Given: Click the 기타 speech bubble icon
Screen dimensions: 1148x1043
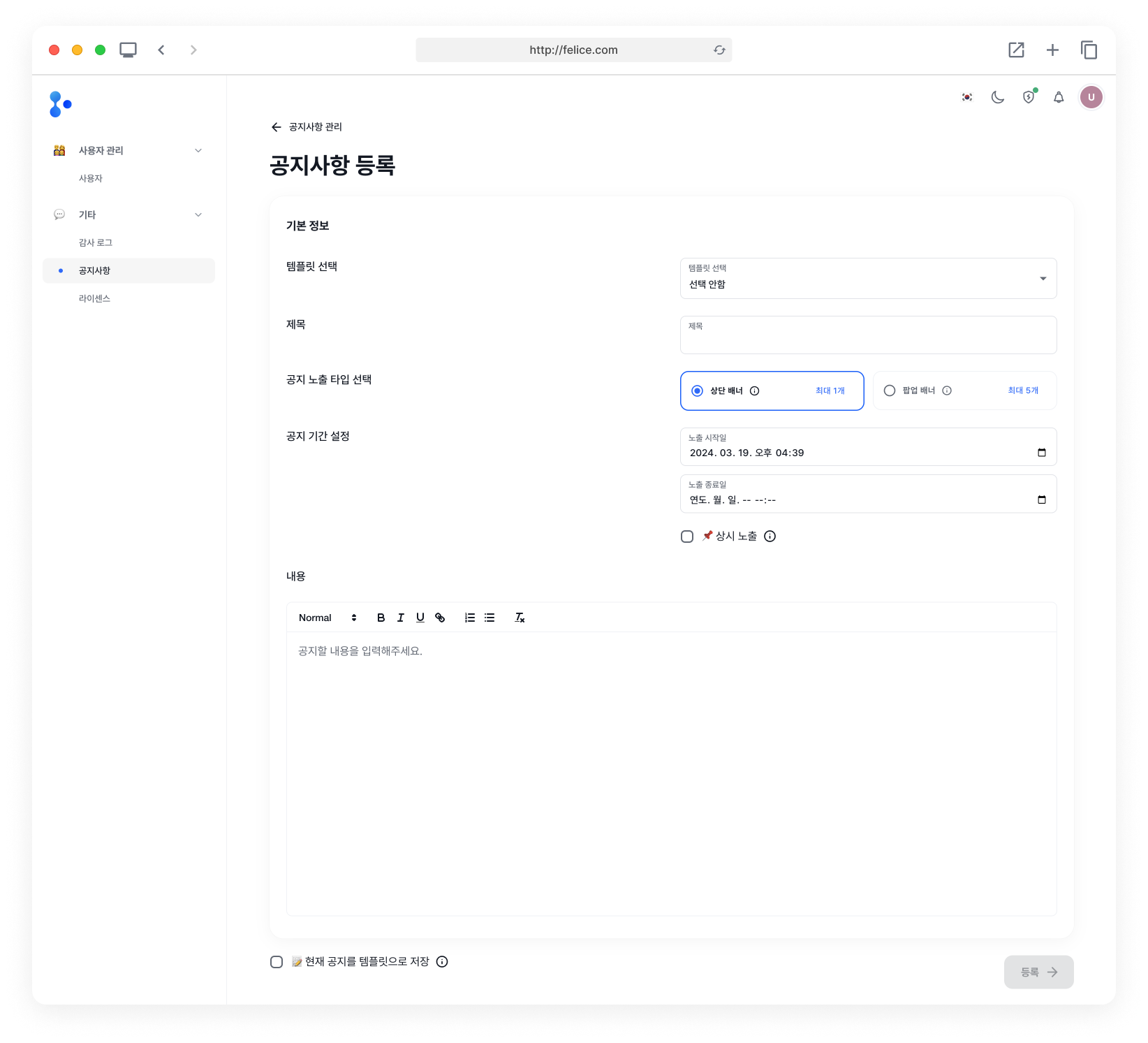Looking at the screenshot, I should (59, 215).
